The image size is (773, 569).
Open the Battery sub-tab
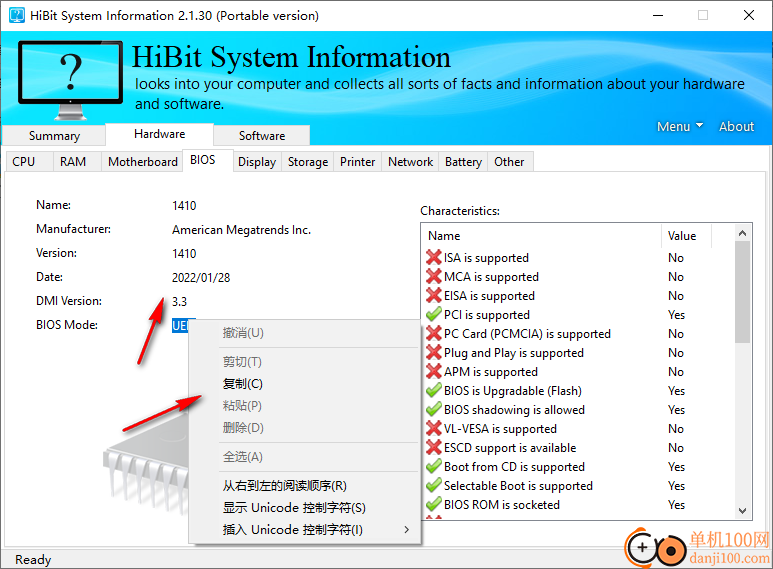click(463, 162)
